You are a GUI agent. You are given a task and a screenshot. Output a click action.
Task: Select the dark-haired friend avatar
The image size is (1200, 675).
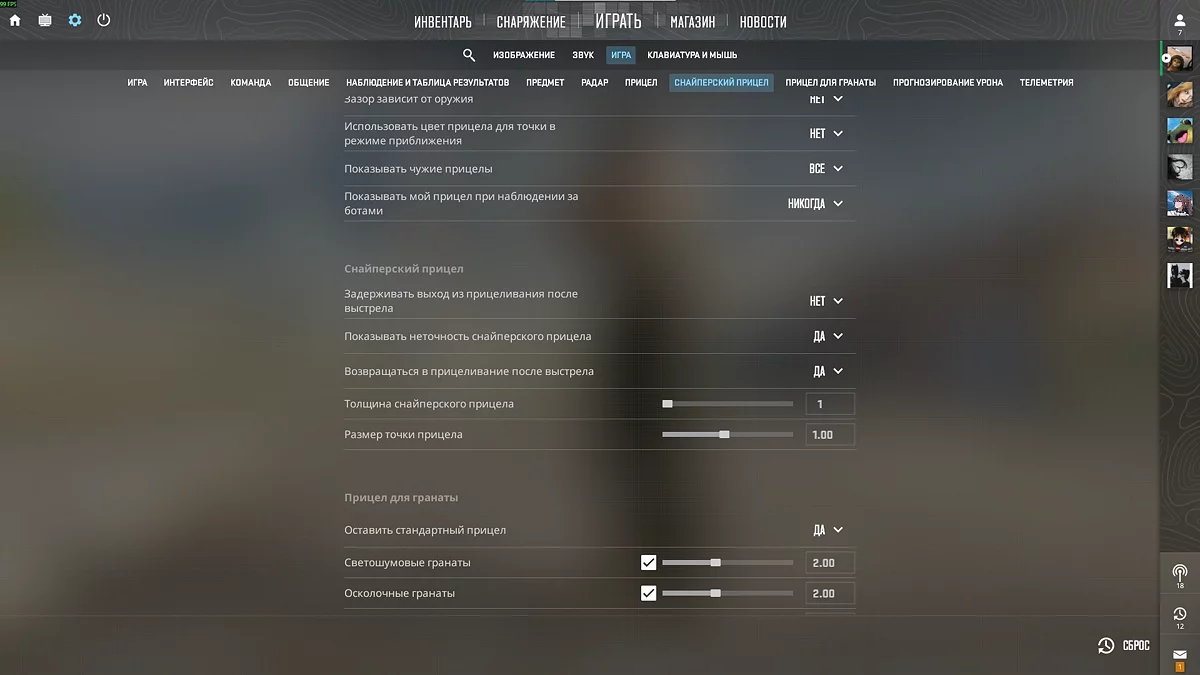click(1180, 239)
